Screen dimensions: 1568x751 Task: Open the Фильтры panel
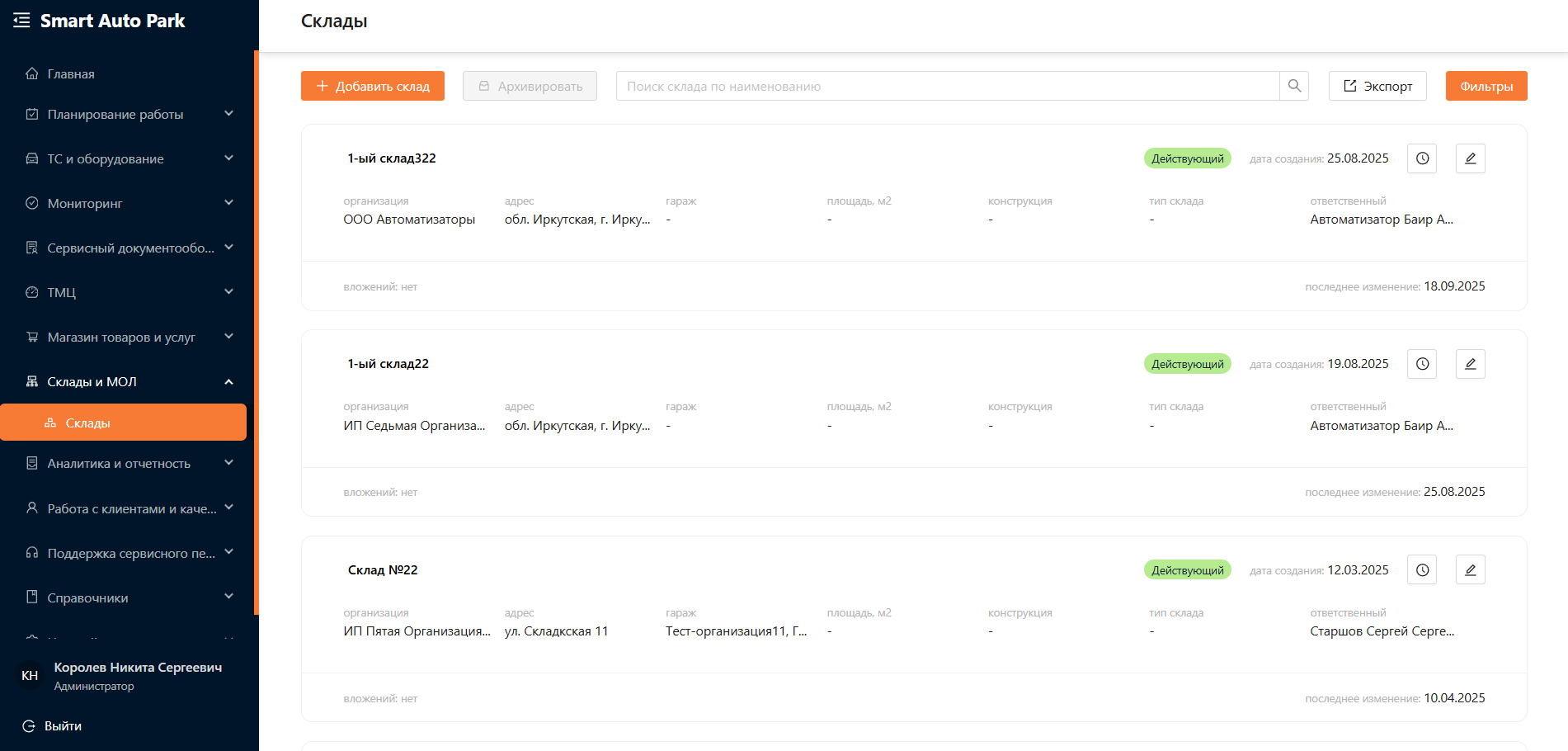(1486, 86)
